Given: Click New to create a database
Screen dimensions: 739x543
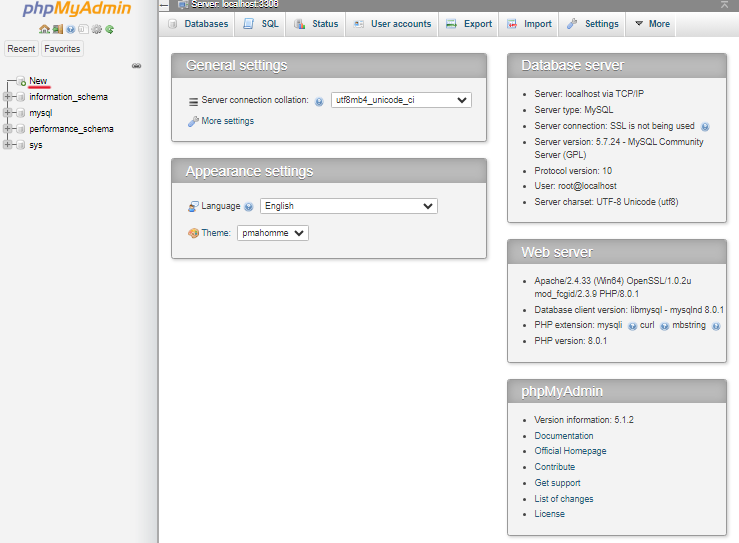Looking at the screenshot, I should click(38, 81).
